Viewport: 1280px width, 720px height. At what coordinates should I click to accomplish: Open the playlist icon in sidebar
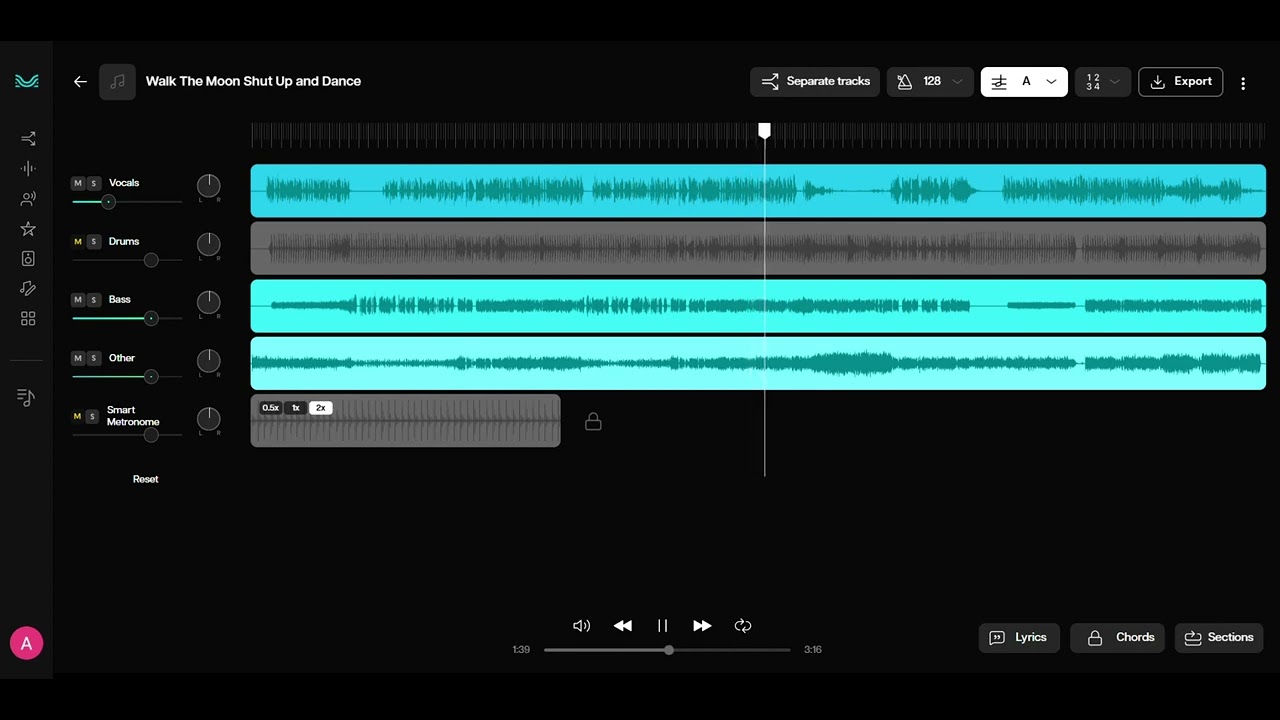point(27,398)
